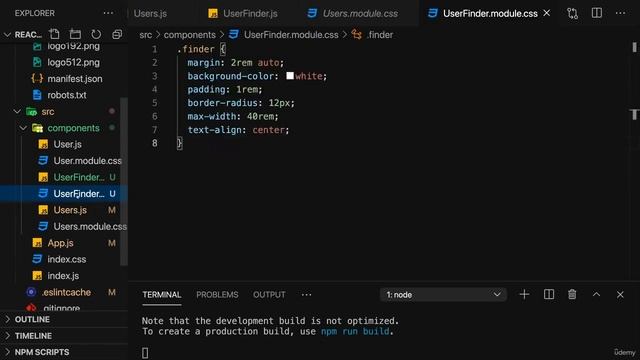Open App.js in Explorer
640x360 pixels.
pyautogui.click(x=60, y=243)
